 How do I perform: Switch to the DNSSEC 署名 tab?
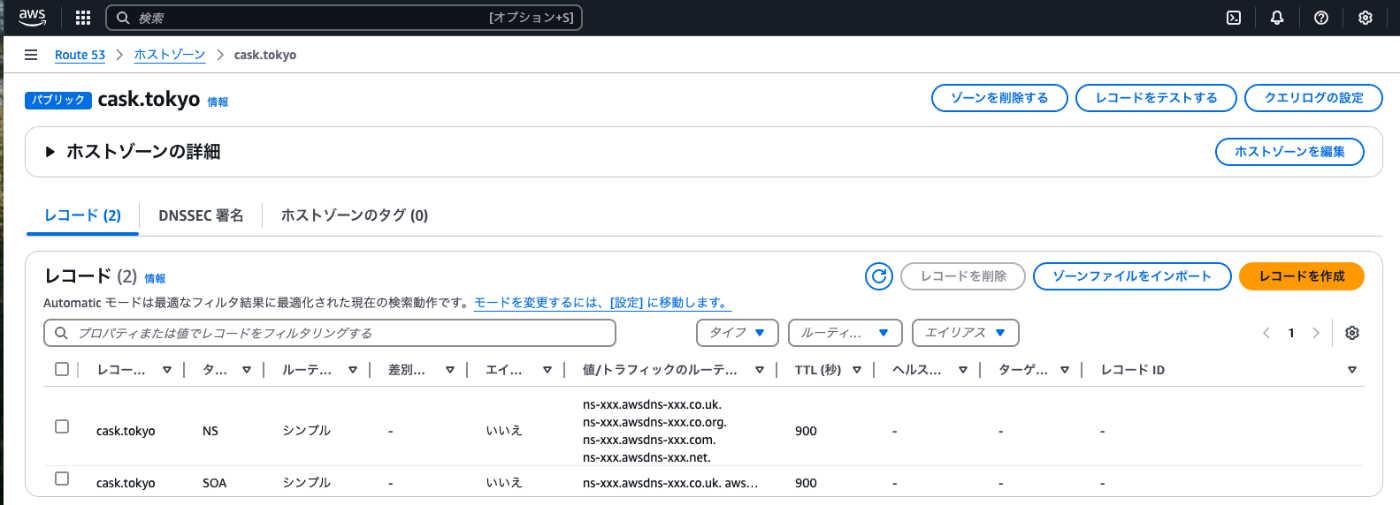(201, 215)
